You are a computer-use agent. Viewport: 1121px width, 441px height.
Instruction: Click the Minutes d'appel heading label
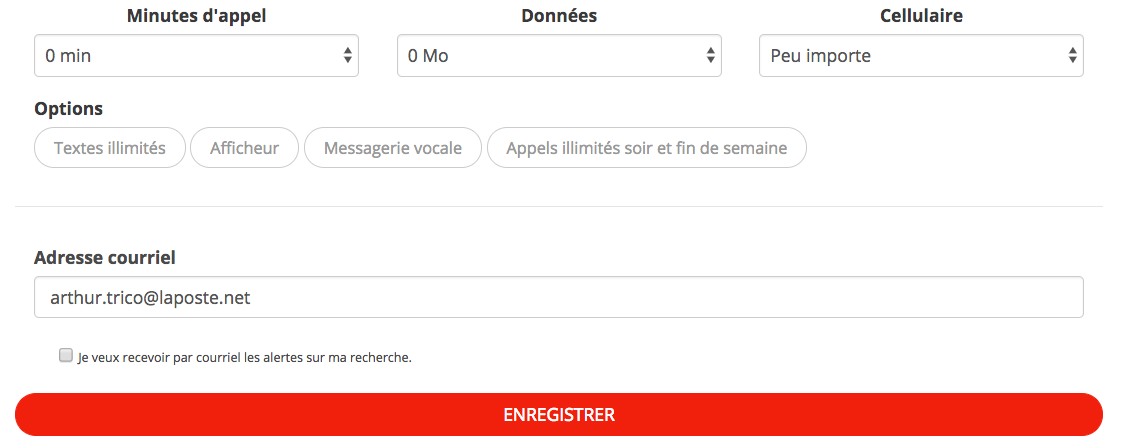(197, 16)
